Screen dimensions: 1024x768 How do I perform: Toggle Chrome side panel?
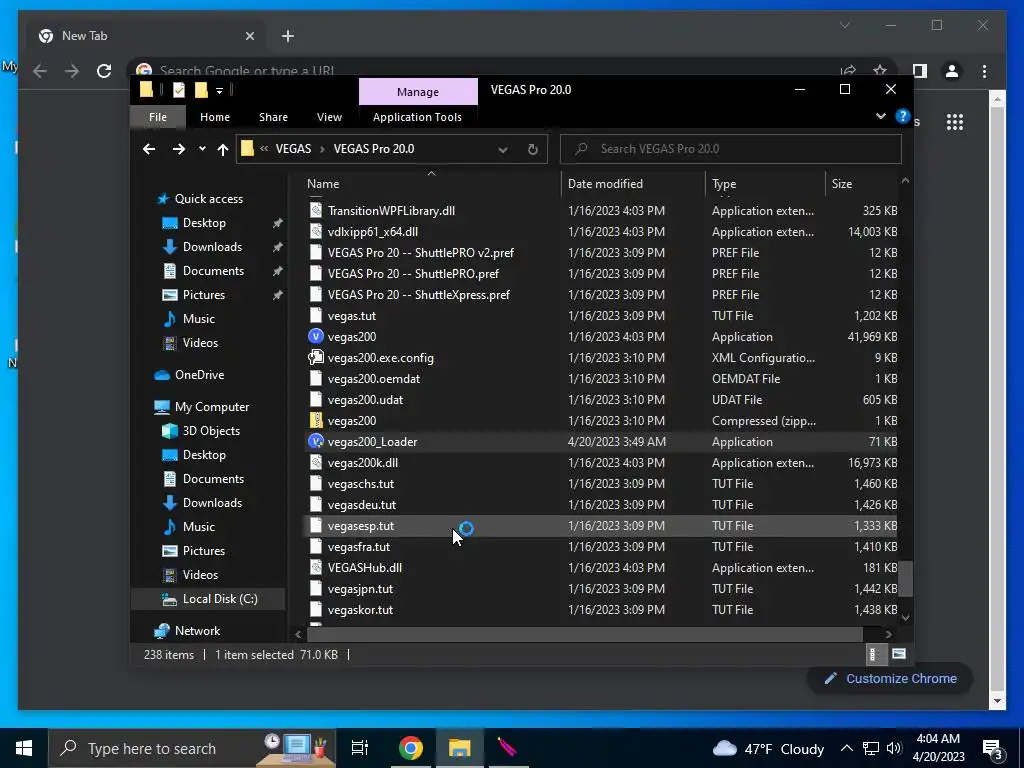(x=920, y=71)
